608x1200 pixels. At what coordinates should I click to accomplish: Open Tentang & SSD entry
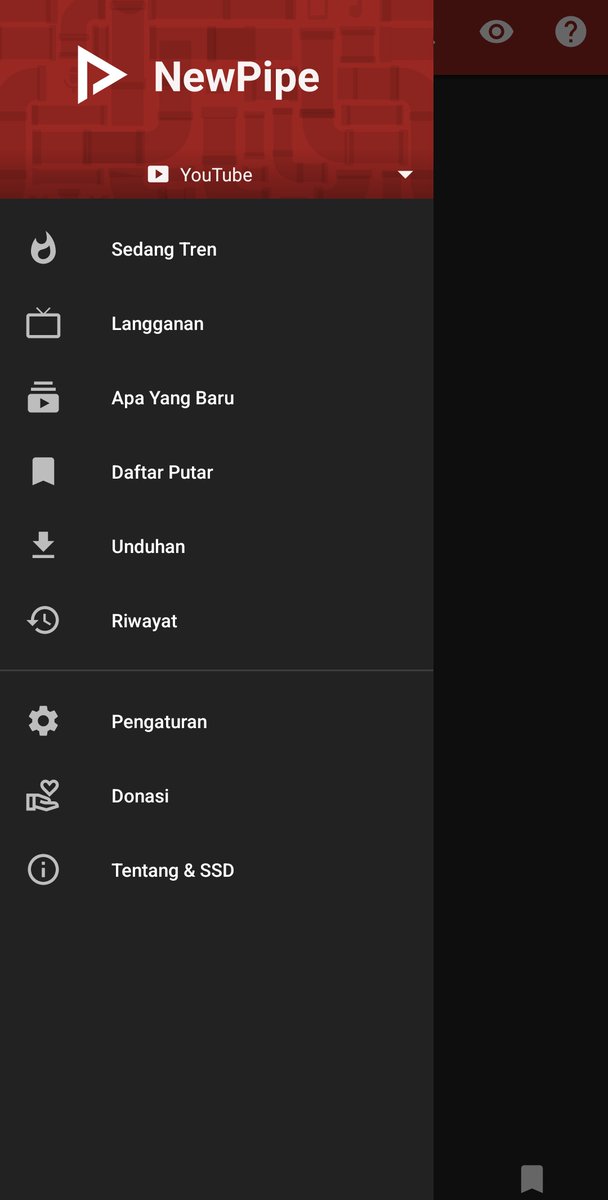pos(217,870)
